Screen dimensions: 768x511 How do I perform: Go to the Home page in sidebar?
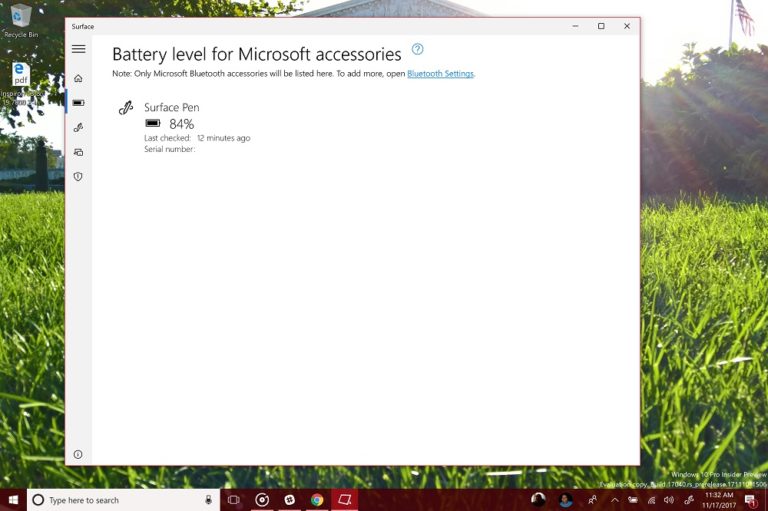tap(78, 78)
